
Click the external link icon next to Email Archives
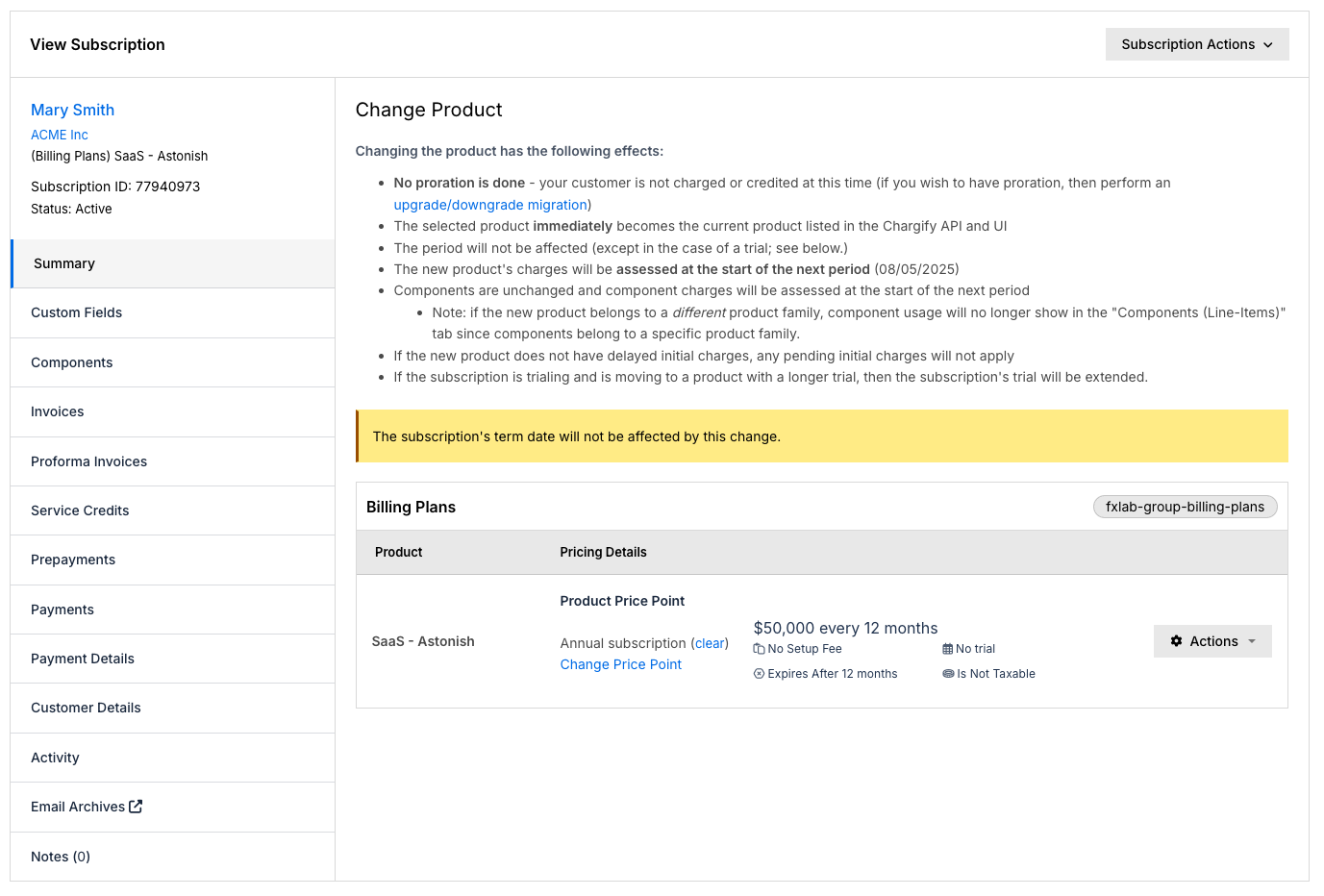click(x=136, y=807)
